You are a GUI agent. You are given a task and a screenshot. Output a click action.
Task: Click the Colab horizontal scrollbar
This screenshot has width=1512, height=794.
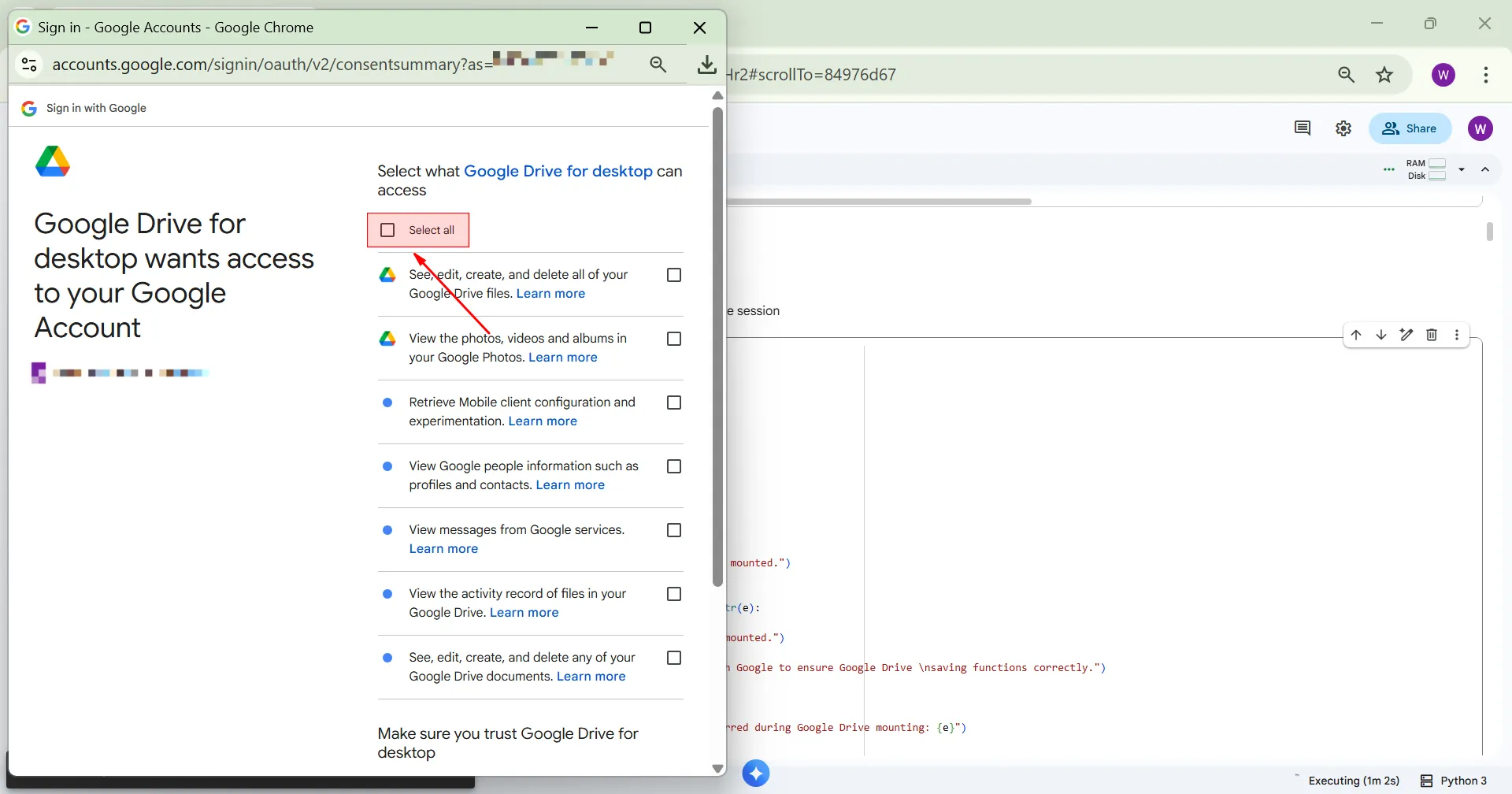[880, 202]
